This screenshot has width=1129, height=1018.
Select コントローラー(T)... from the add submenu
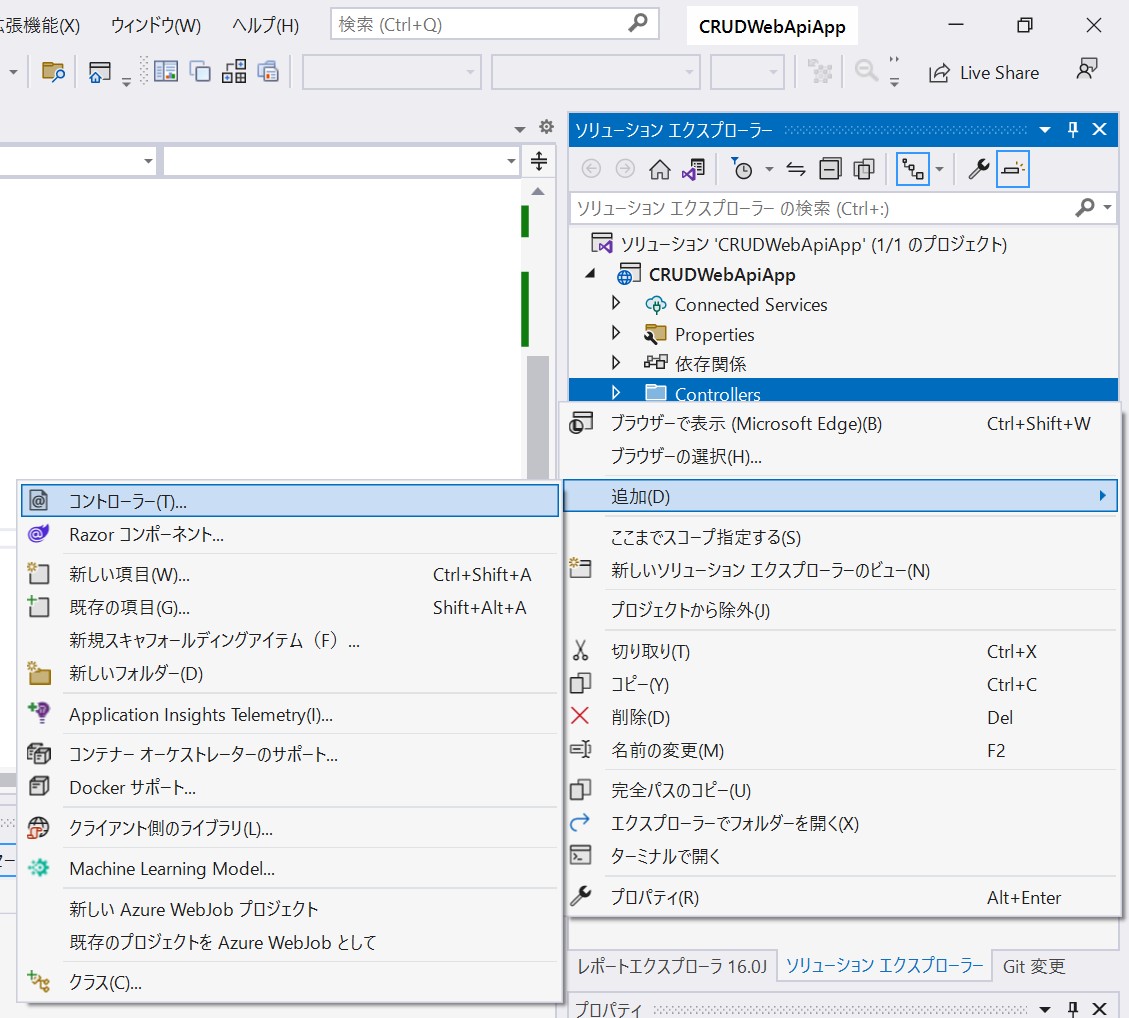(x=289, y=501)
